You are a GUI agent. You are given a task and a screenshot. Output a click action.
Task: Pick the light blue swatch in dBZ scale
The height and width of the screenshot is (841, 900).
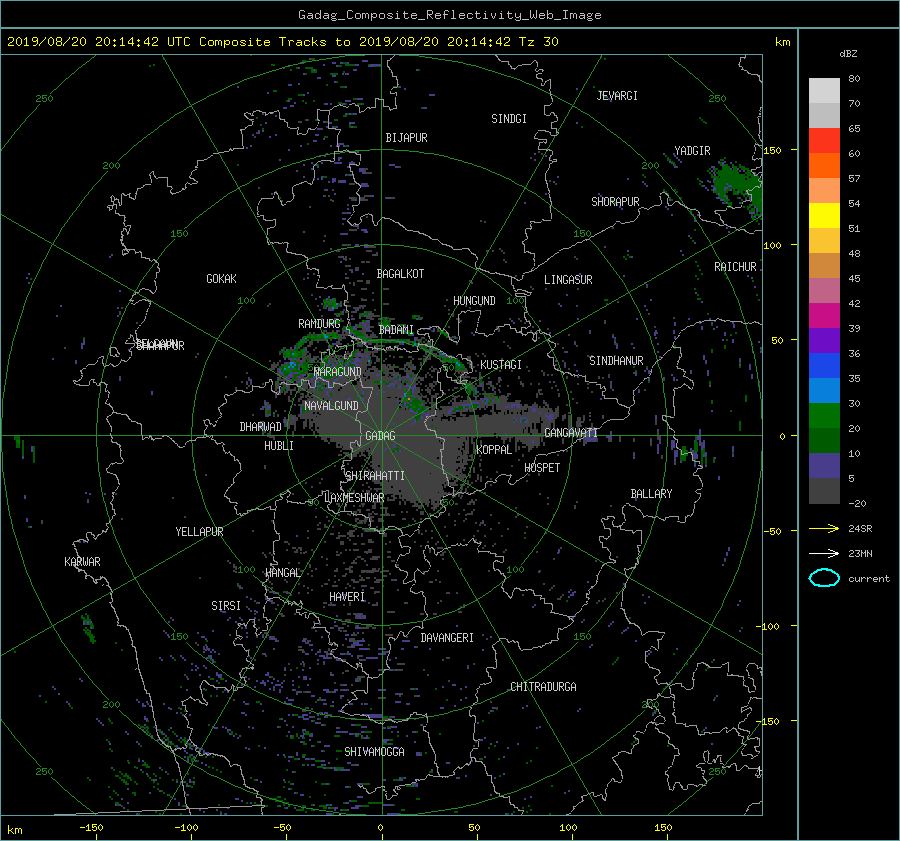pos(824,390)
